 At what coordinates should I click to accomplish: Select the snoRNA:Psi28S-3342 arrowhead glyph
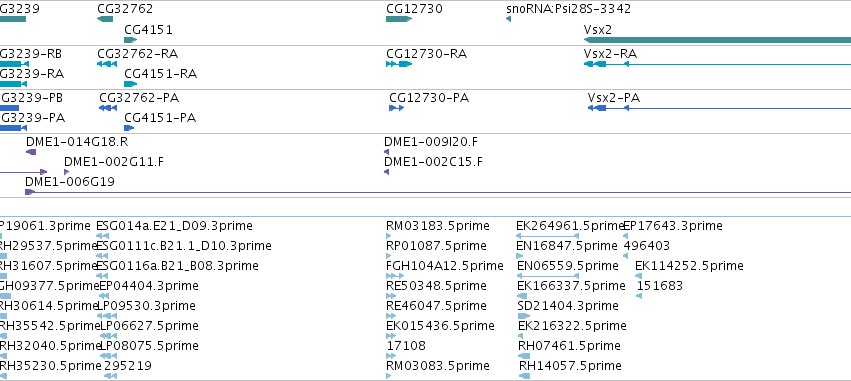(508, 19)
